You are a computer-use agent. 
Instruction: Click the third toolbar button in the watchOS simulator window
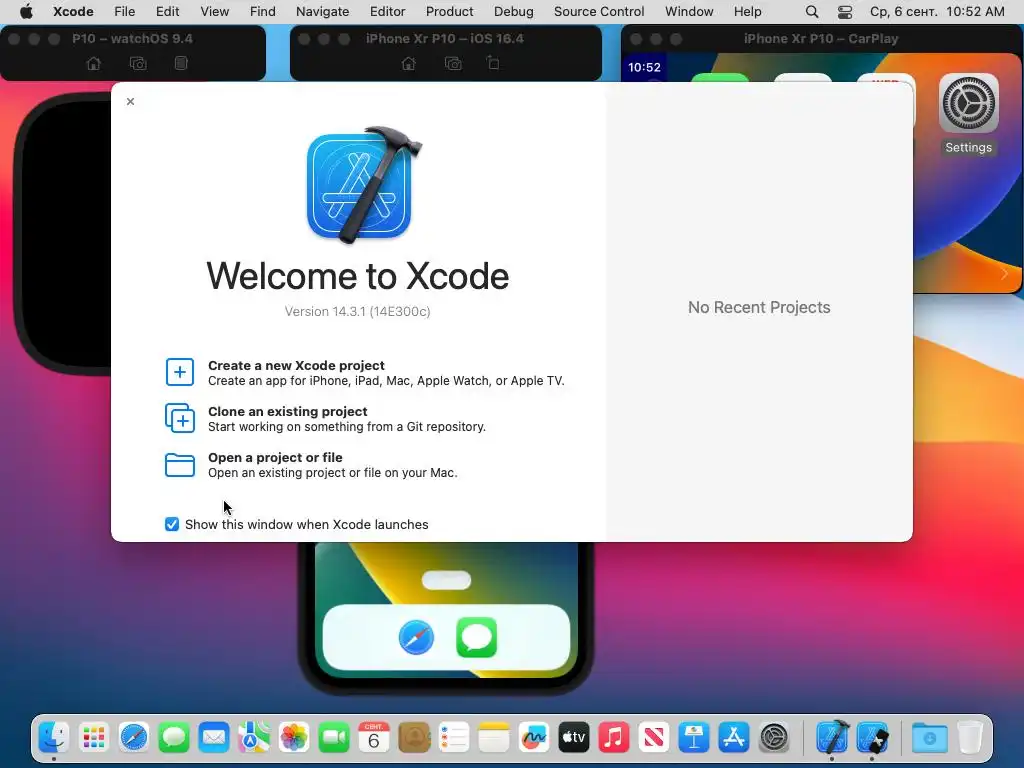(181, 63)
